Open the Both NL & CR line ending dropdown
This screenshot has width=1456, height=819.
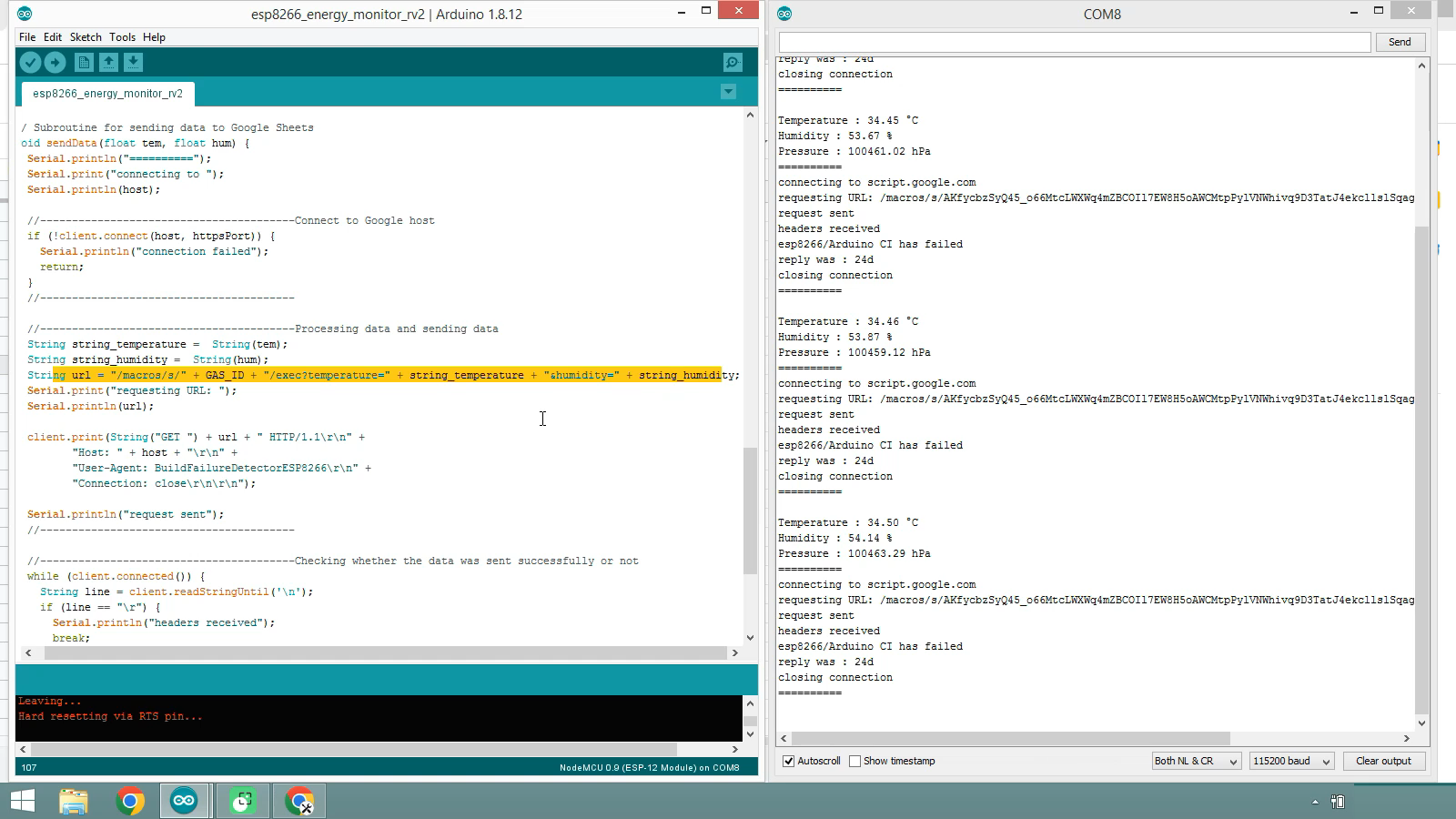click(1196, 761)
